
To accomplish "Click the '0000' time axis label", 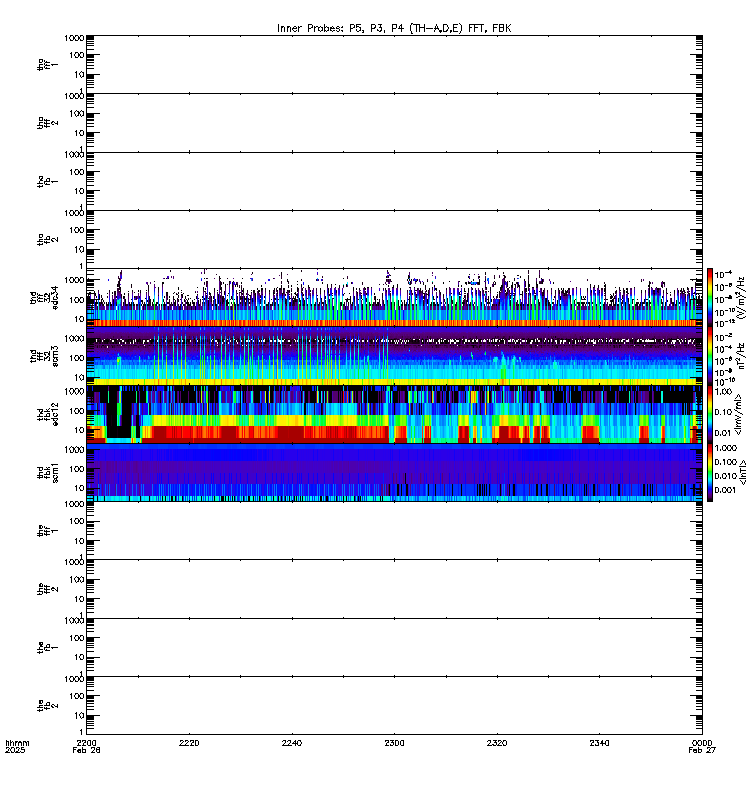I will tap(702, 743).
